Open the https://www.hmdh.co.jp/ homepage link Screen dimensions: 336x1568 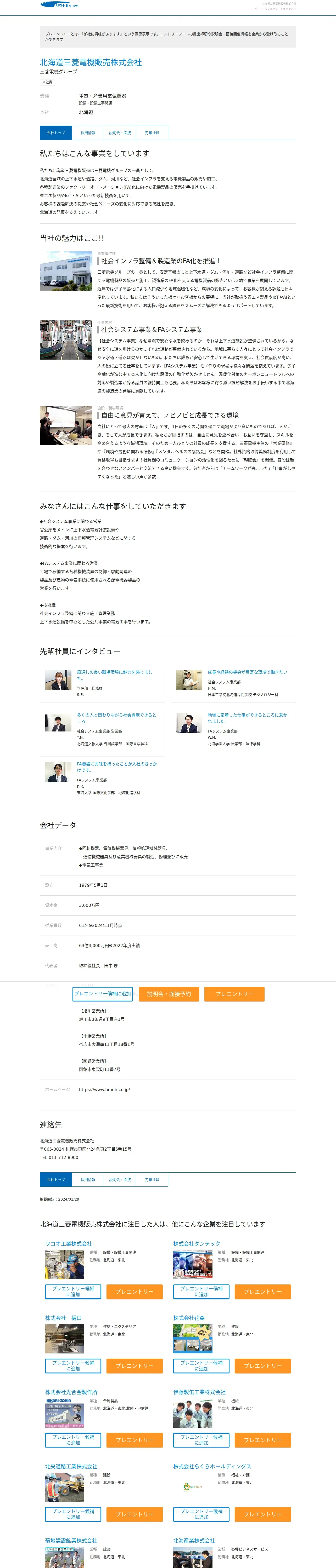[x=104, y=1089]
